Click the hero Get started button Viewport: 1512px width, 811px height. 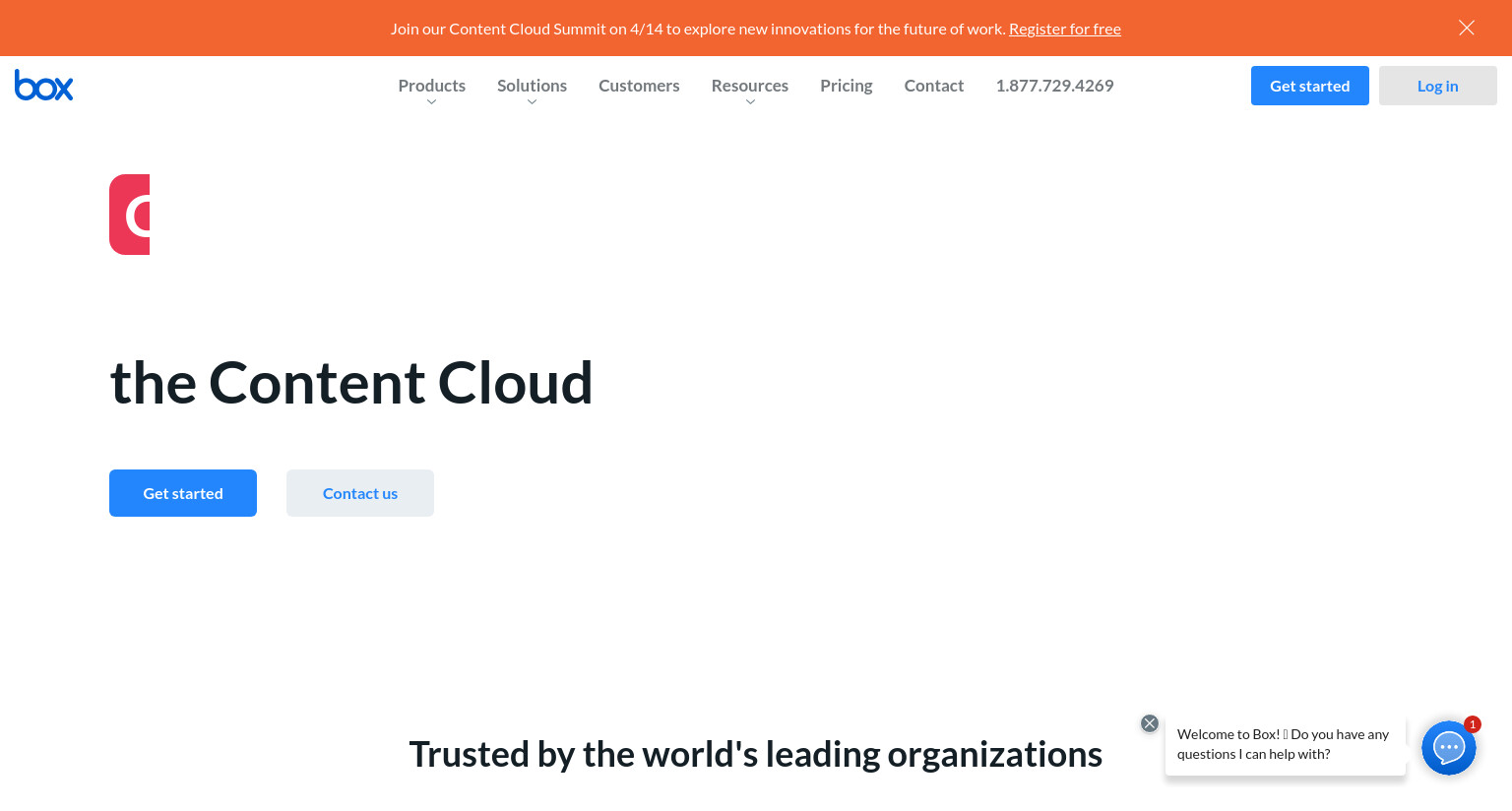pyautogui.click(x=183, y=493)
